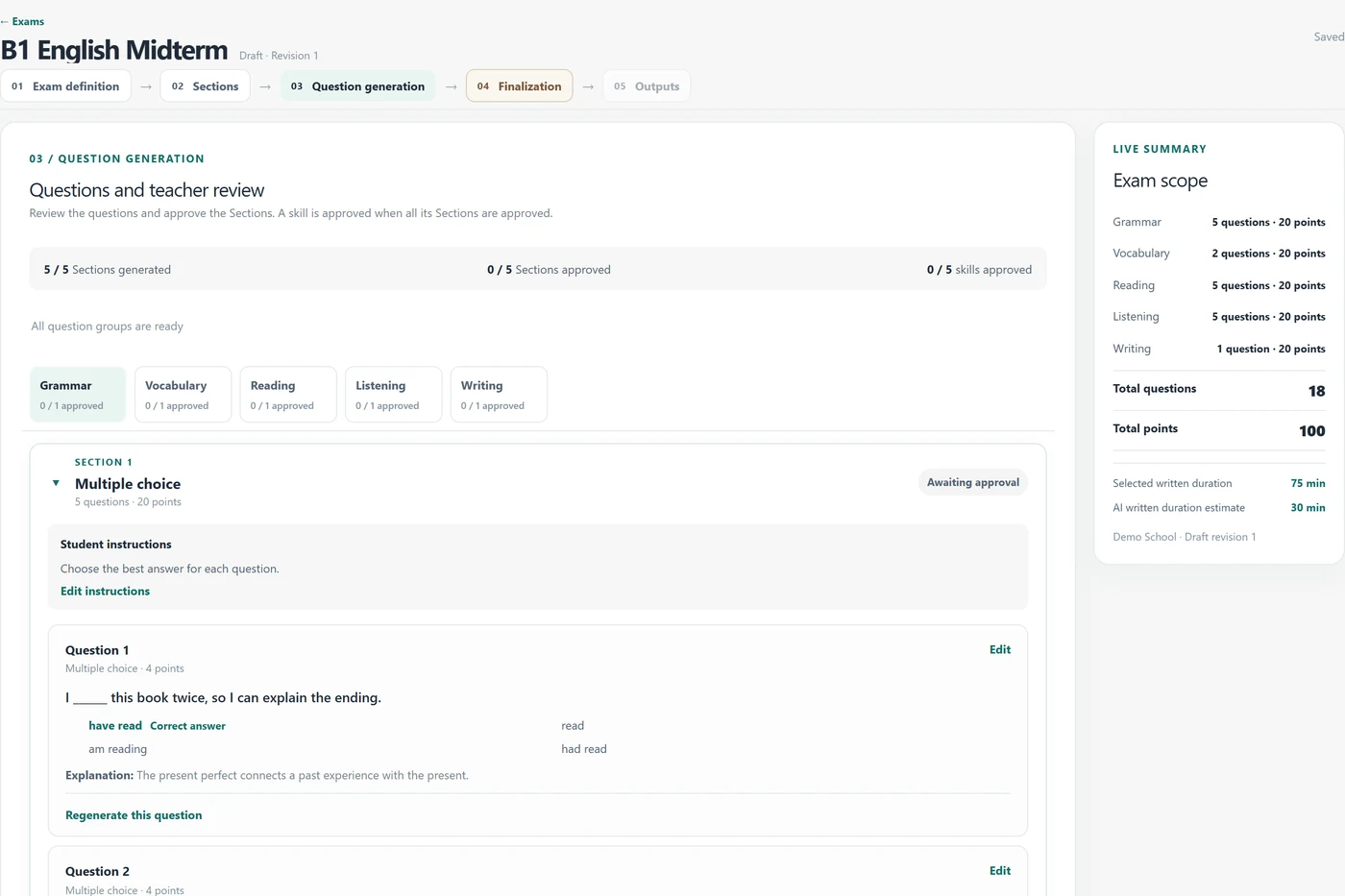Screen dimensions: 1345x896
Task: Go to step 04 Finalization
Action: (x=519, y=86)
